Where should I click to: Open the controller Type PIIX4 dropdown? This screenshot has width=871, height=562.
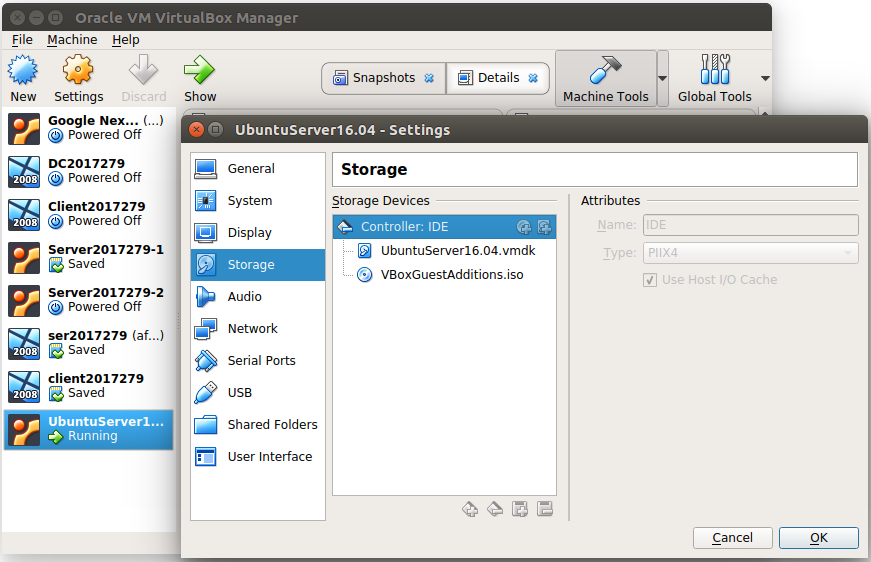coord(750,254)
